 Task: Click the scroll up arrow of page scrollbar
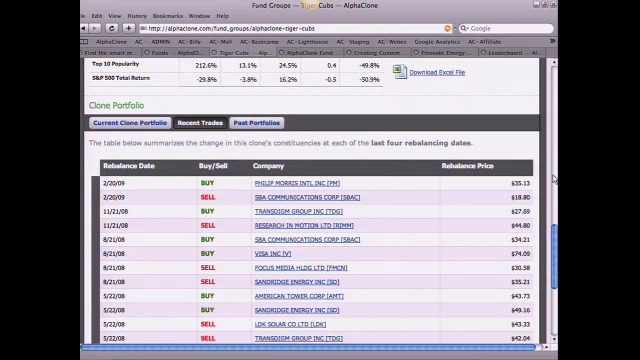(554, 62)
